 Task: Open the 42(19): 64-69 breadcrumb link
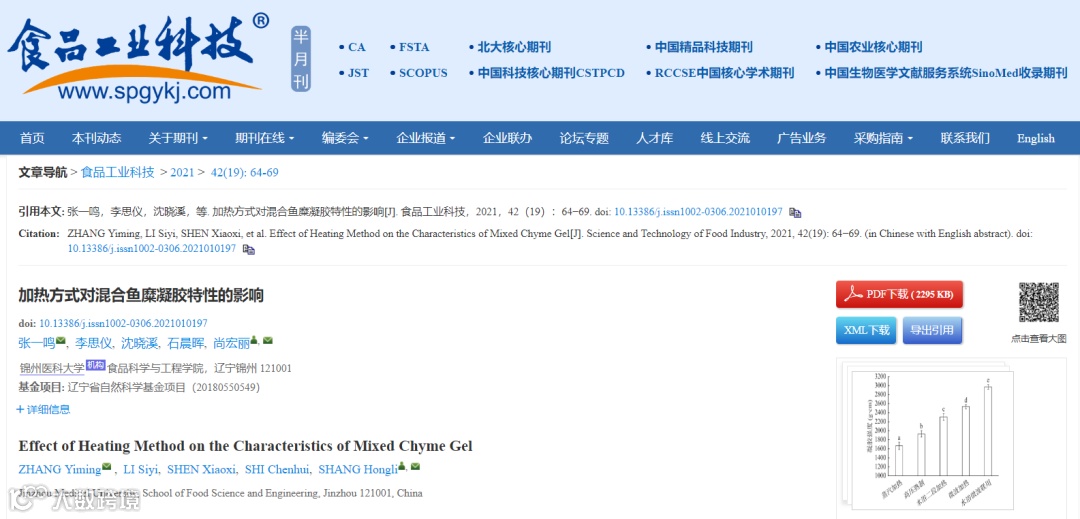coord(245,173)
